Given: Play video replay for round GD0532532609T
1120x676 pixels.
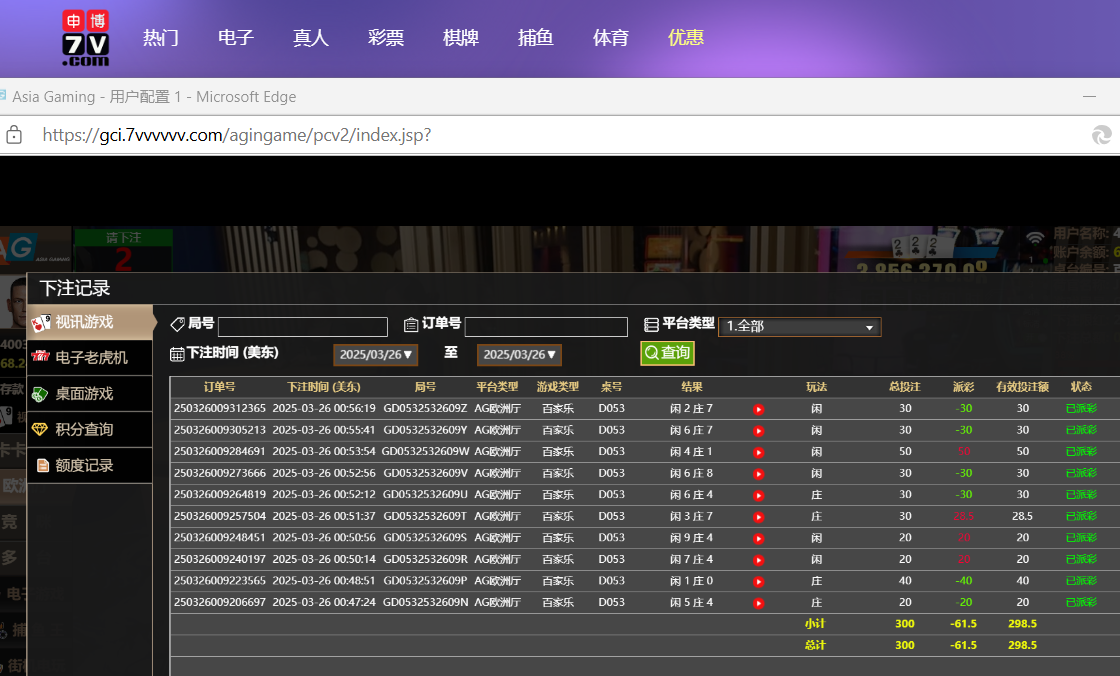Looking at the screenshot, I should 758,517.
